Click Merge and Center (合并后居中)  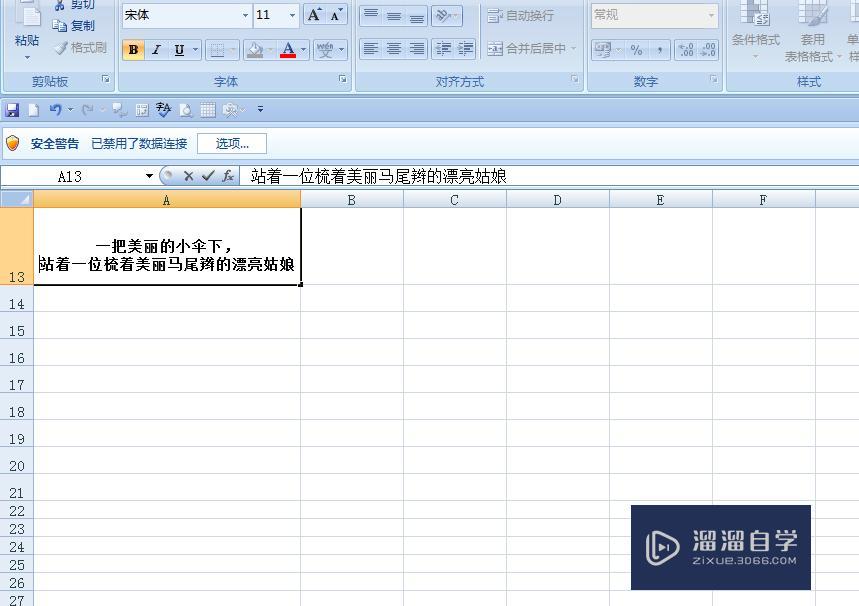(x=526, y=49)
